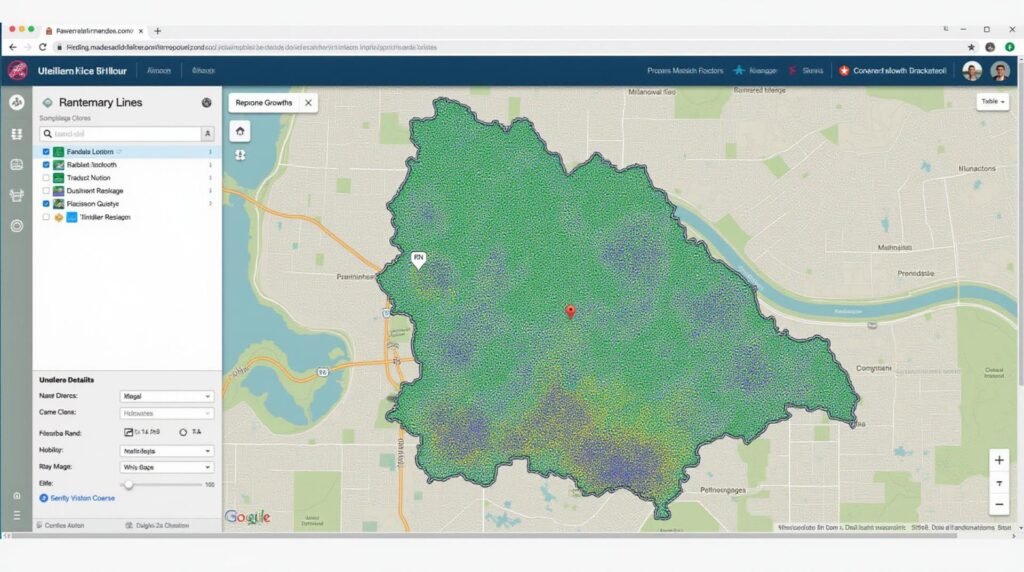Image resolution: width=1024 pixels, height=572 pixels.
Task: Click diamond icon beside Rantemary Lines
Action: pos(47,103)
